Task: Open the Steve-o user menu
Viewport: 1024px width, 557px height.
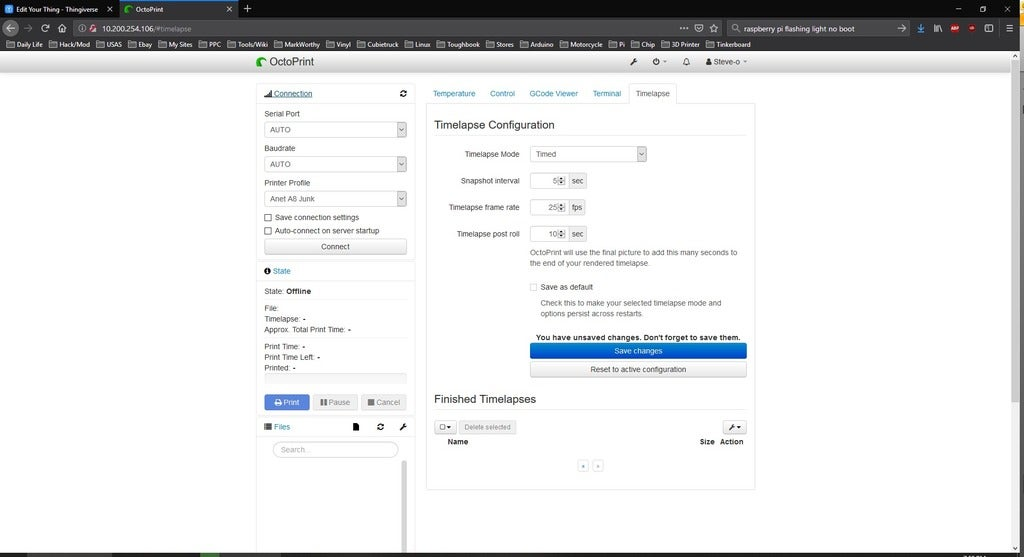Action: point(726,62)
